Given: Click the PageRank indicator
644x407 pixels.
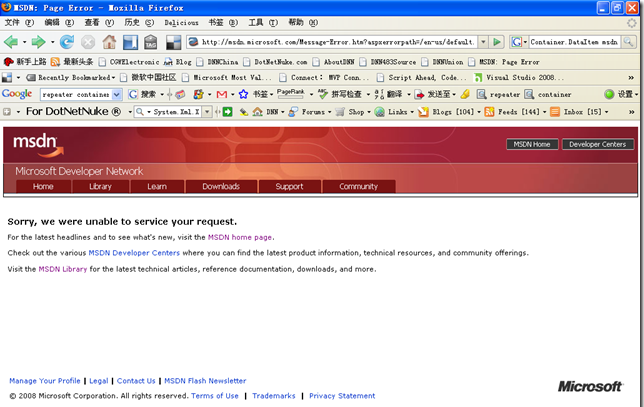Looking at the screenshot, I should coord(290,94).
